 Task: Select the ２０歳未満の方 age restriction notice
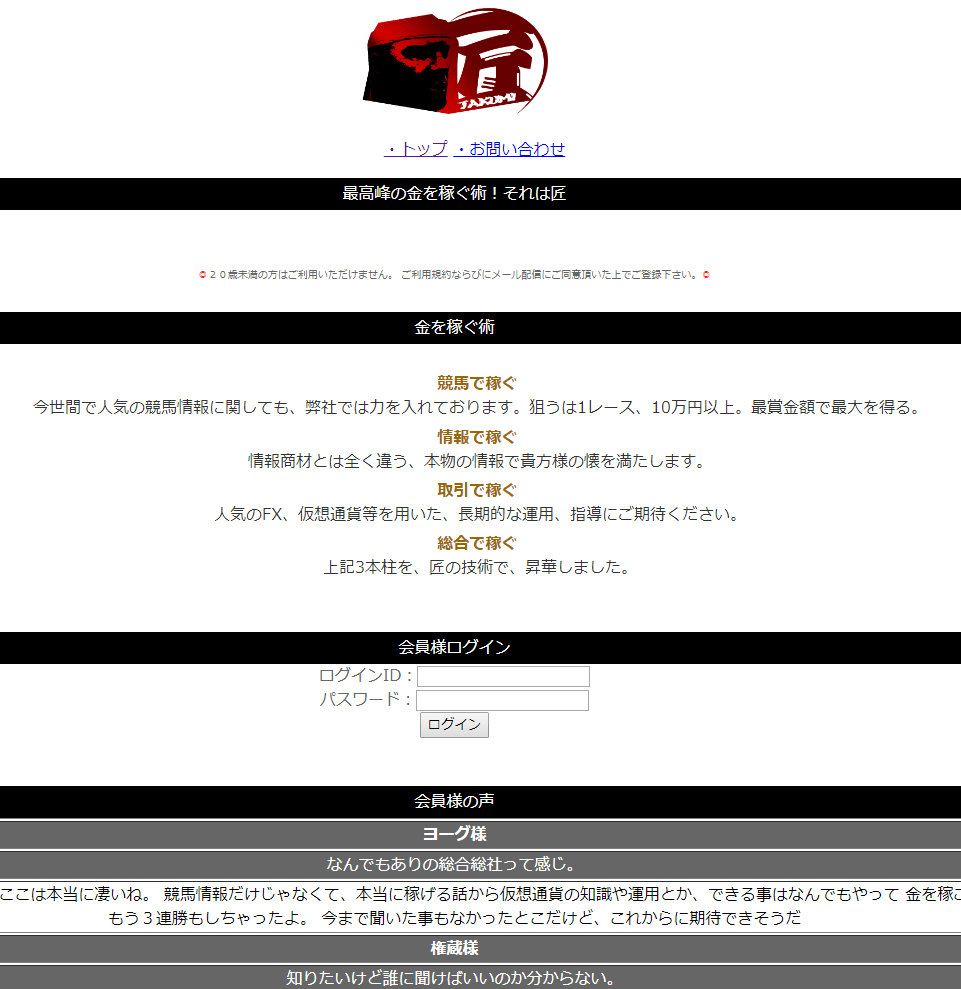coord(454,274)
